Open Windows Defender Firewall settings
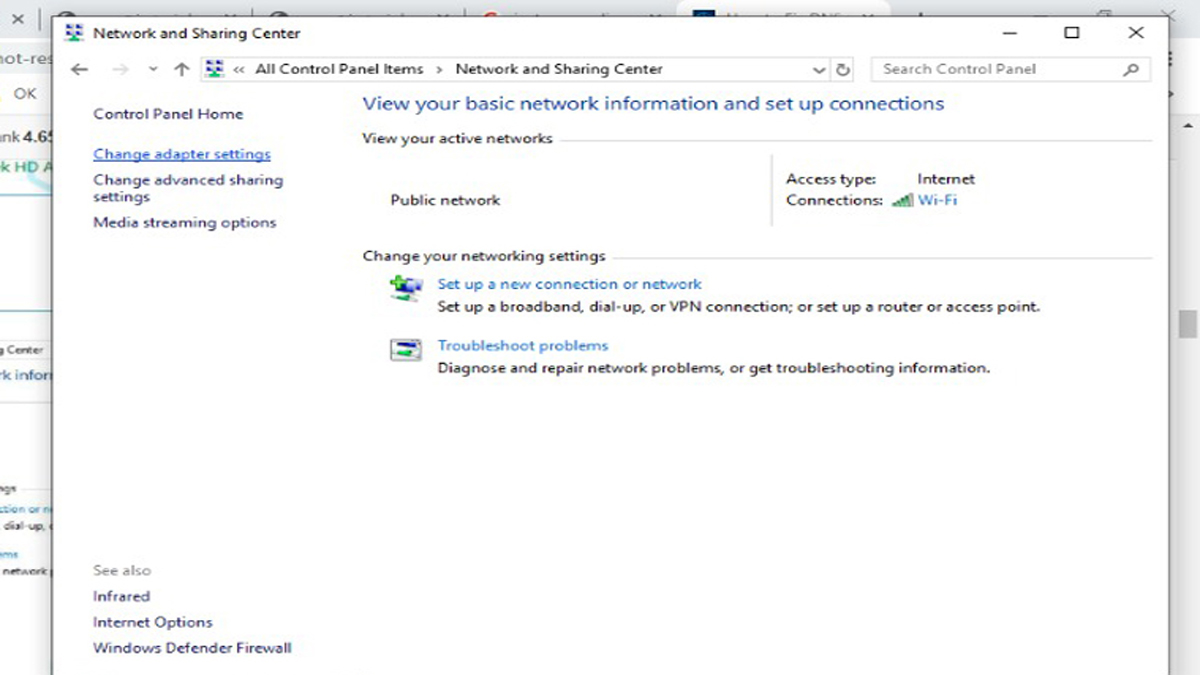Image resolution: width=1200 pixels, height=675 pixels. (192, 648)
